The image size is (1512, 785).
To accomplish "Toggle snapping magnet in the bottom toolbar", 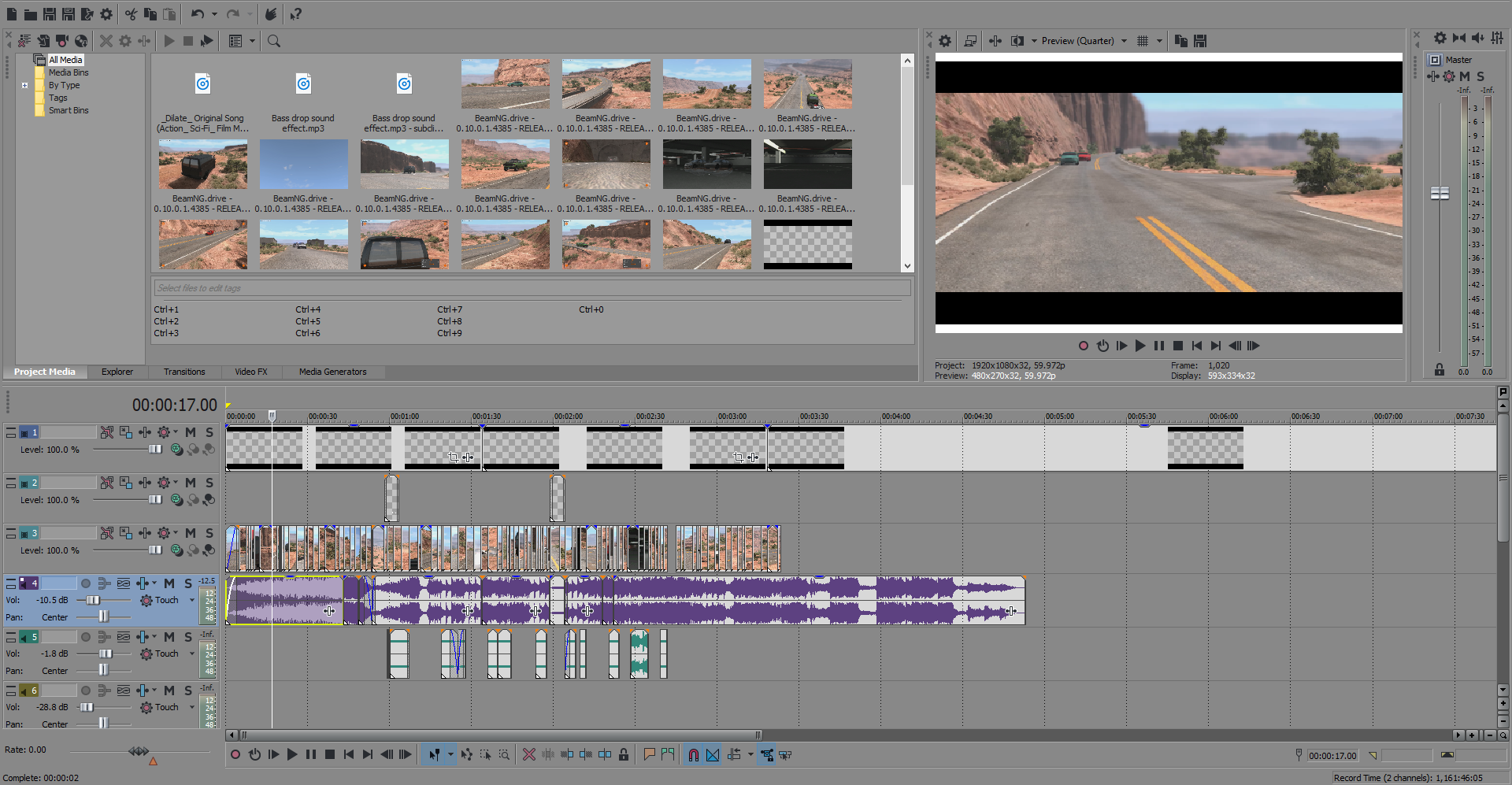I will click(x=693, y=754).
